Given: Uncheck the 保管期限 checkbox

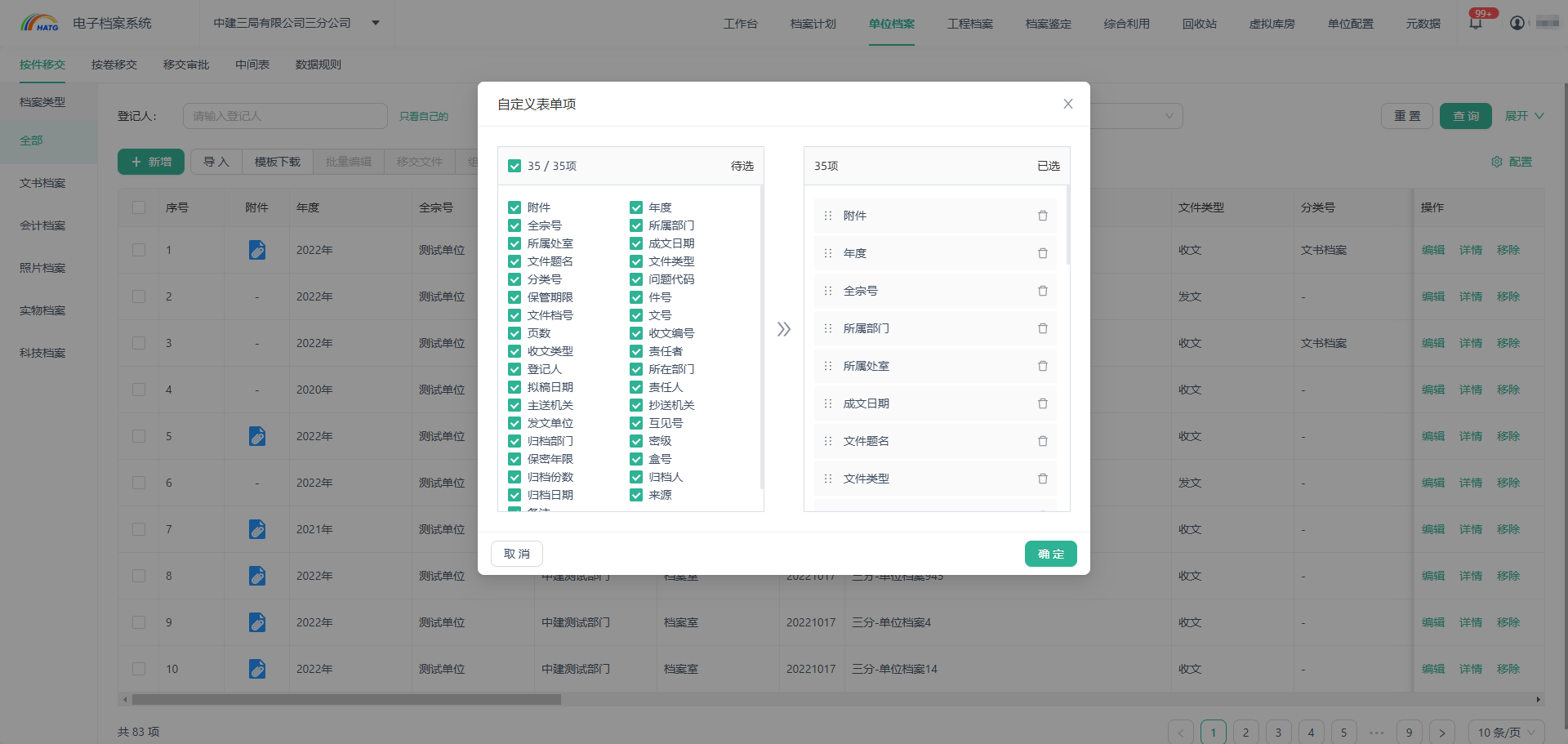Looking at the screenshot, I should [514, 297].
